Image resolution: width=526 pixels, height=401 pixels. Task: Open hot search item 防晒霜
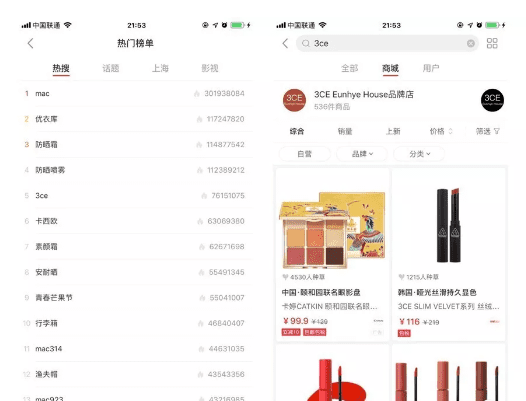click(x=136, y=145)
